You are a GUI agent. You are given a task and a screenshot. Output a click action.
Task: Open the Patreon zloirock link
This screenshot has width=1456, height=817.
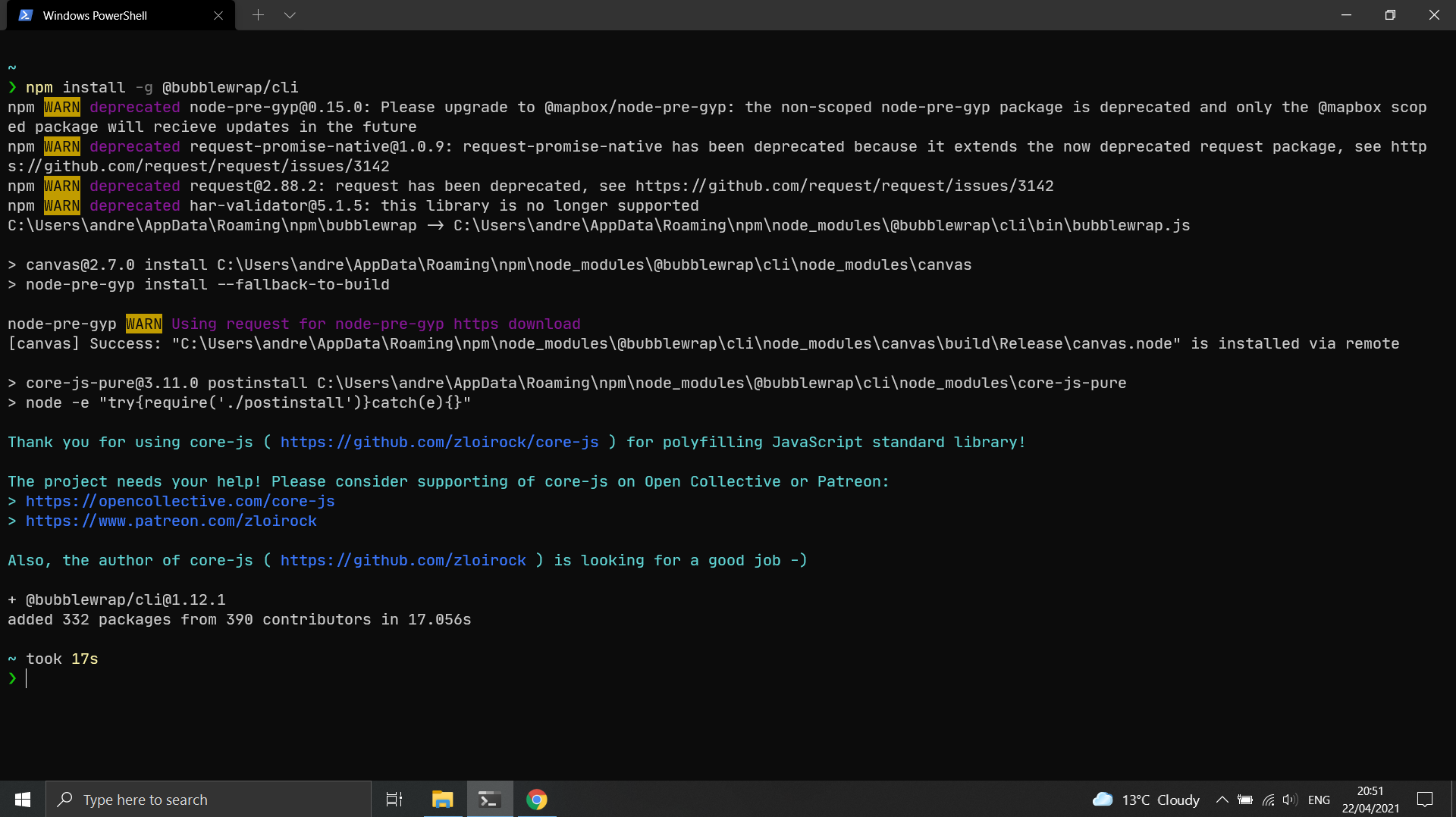[171, 521]
